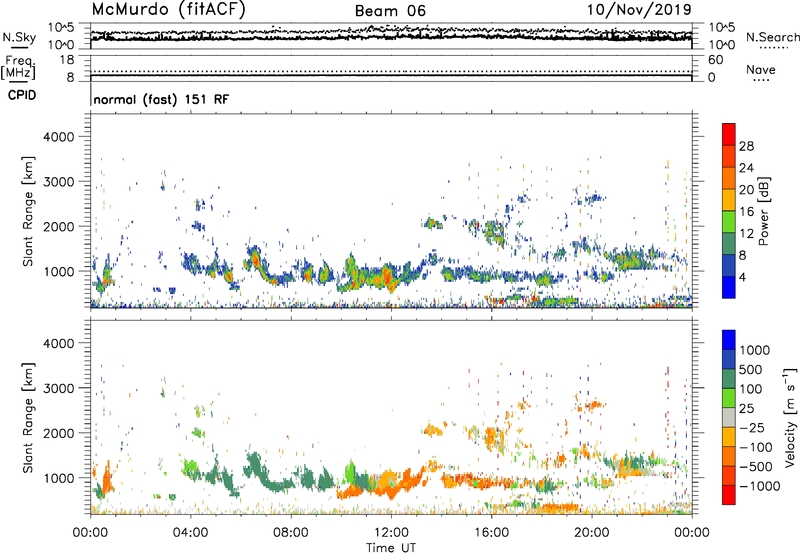Click the "4000" tick of the power panel's range axis
Image resolution: width=800 pixels, height=554 pixels.
(x=58, y=137)
